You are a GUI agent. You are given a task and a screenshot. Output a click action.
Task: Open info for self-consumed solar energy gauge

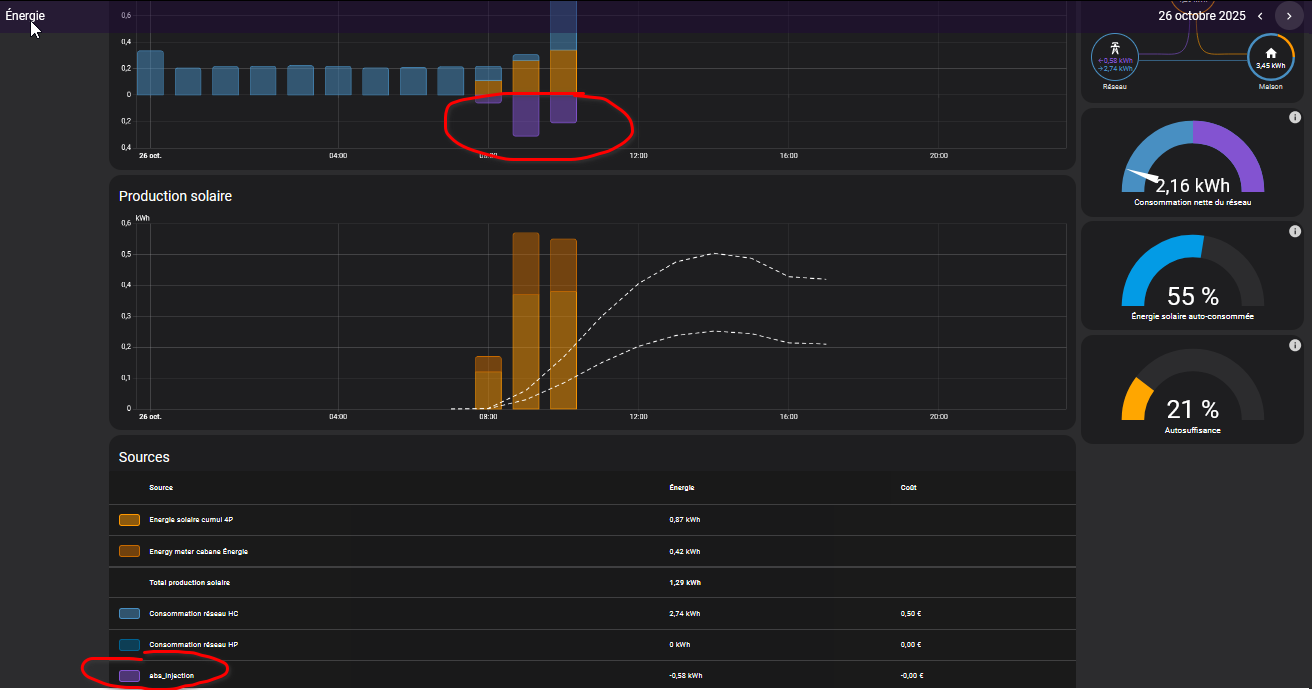pos(1295,232)
